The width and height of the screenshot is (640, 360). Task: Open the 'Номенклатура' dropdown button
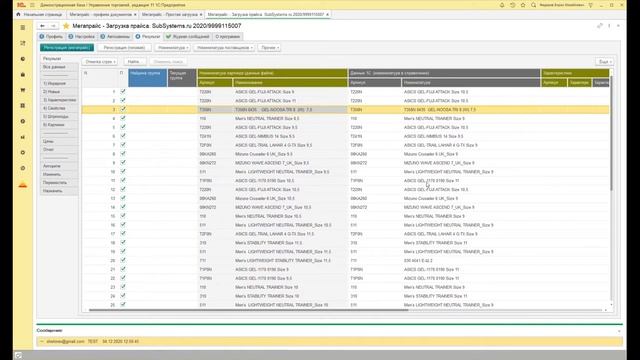(x=173, y=48)
